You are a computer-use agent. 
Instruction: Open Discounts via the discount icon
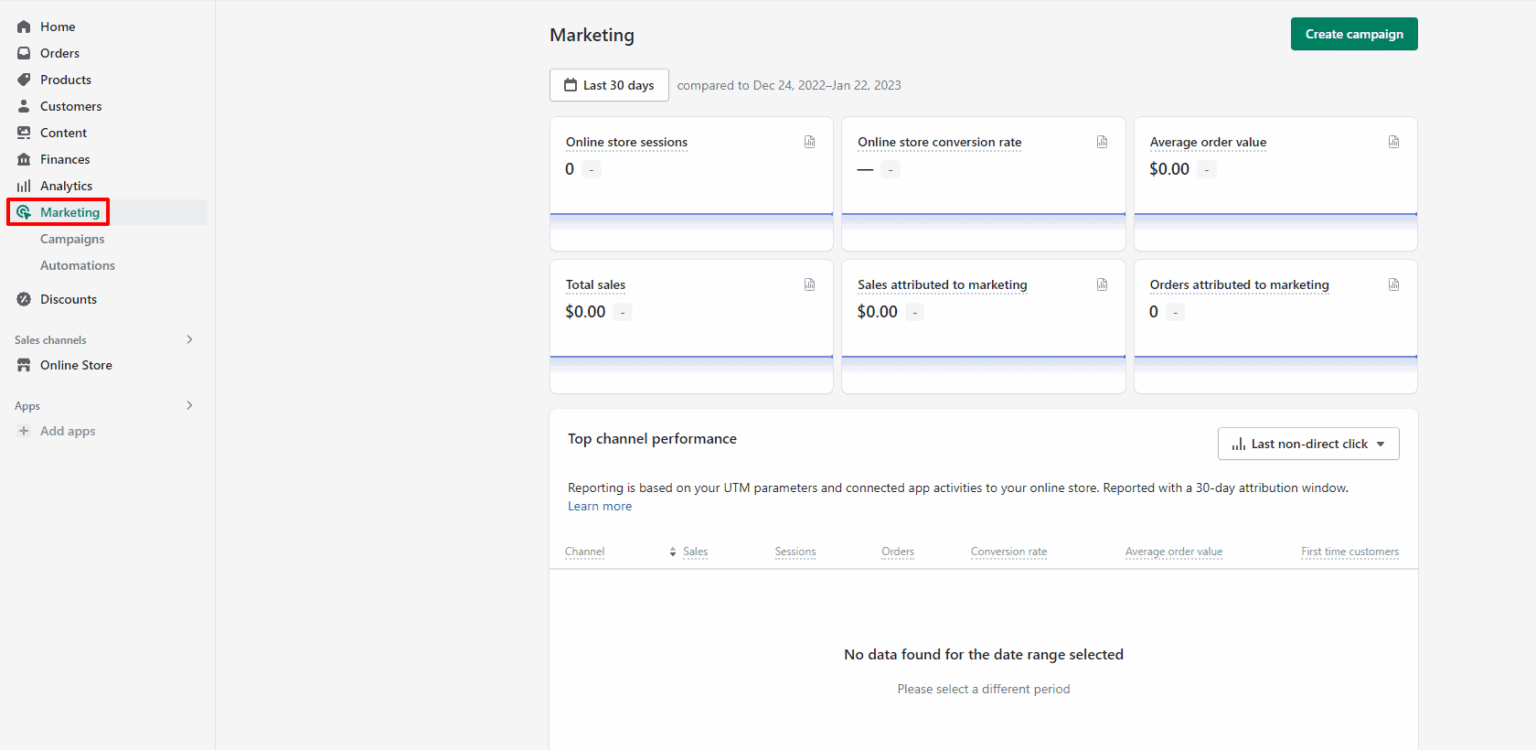[23, 298]
